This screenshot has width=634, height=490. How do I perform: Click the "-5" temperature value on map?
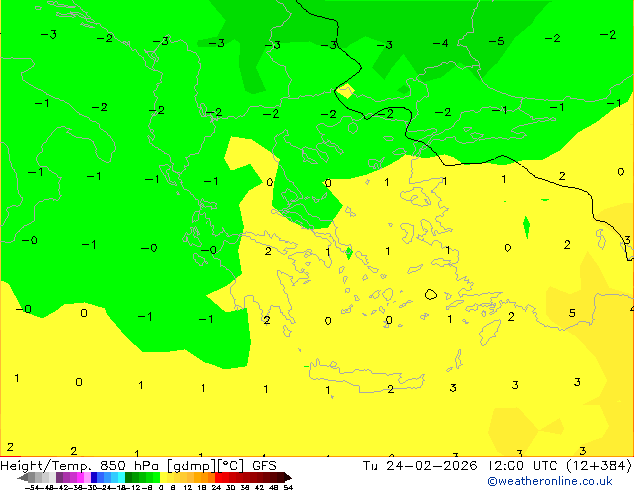pyautogui.click(x=497, y=41)
